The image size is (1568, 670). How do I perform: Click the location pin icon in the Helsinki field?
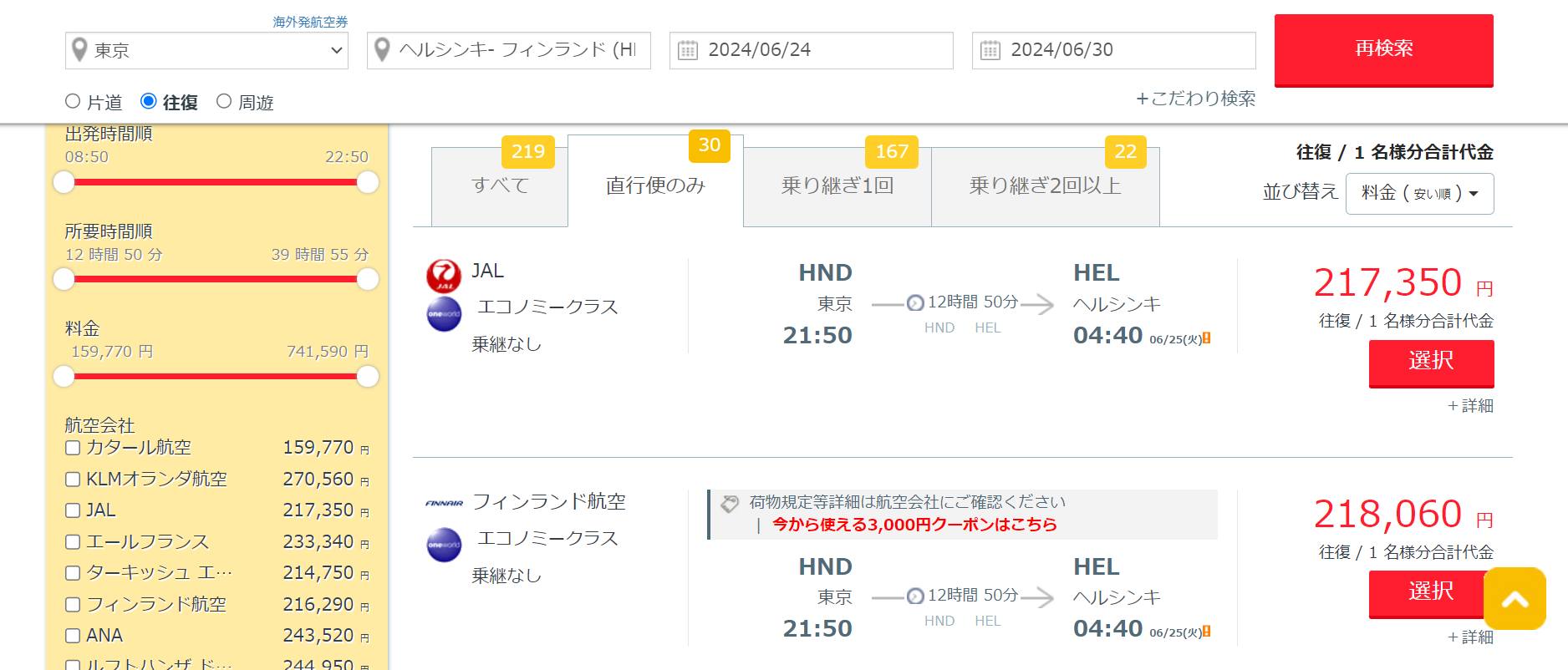pos(382,50)
